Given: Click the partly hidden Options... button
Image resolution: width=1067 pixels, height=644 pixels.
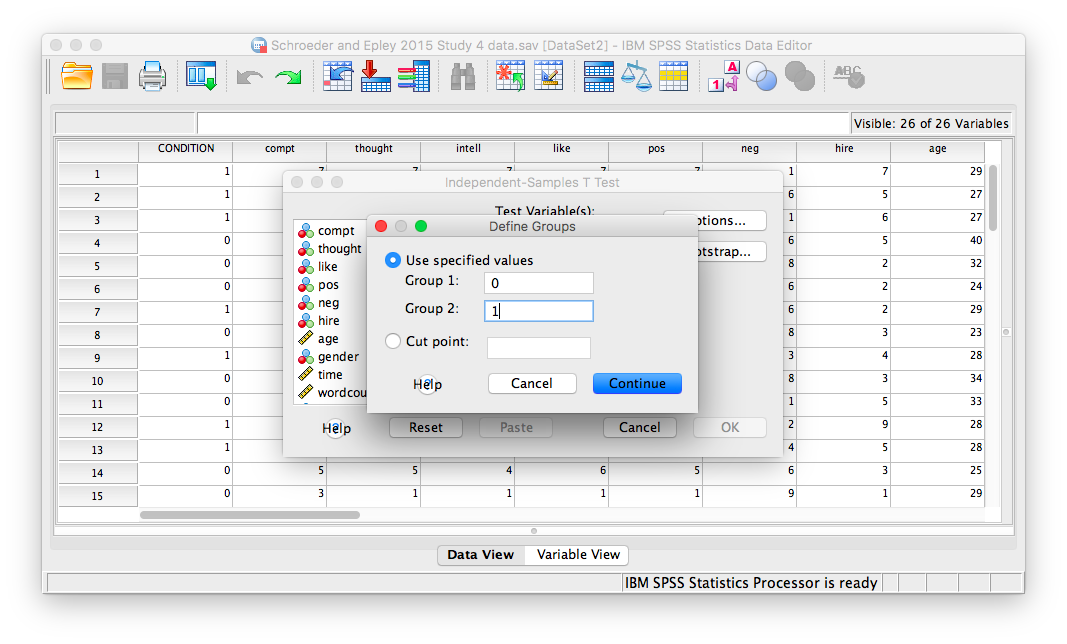Looking at the screenshot, I should pos(732,221).
